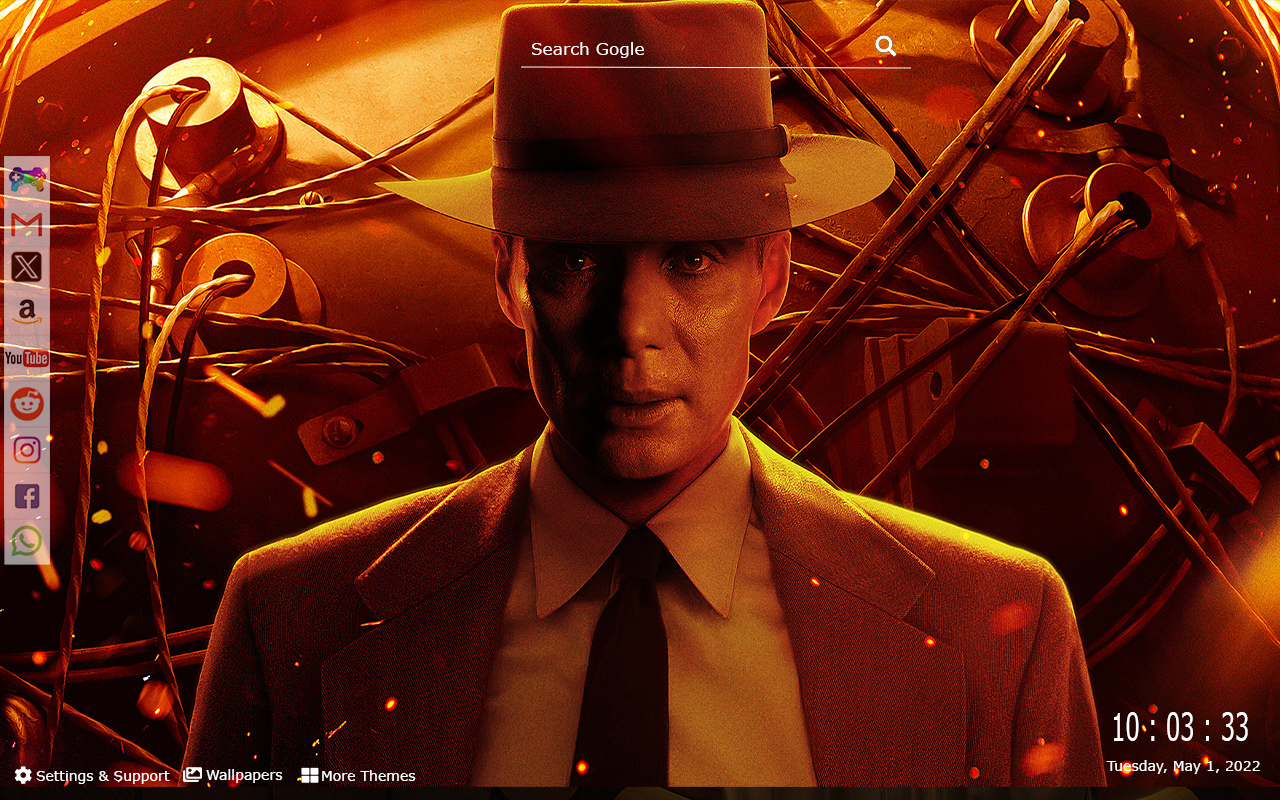Open YouTube from the sidebar

26,357
